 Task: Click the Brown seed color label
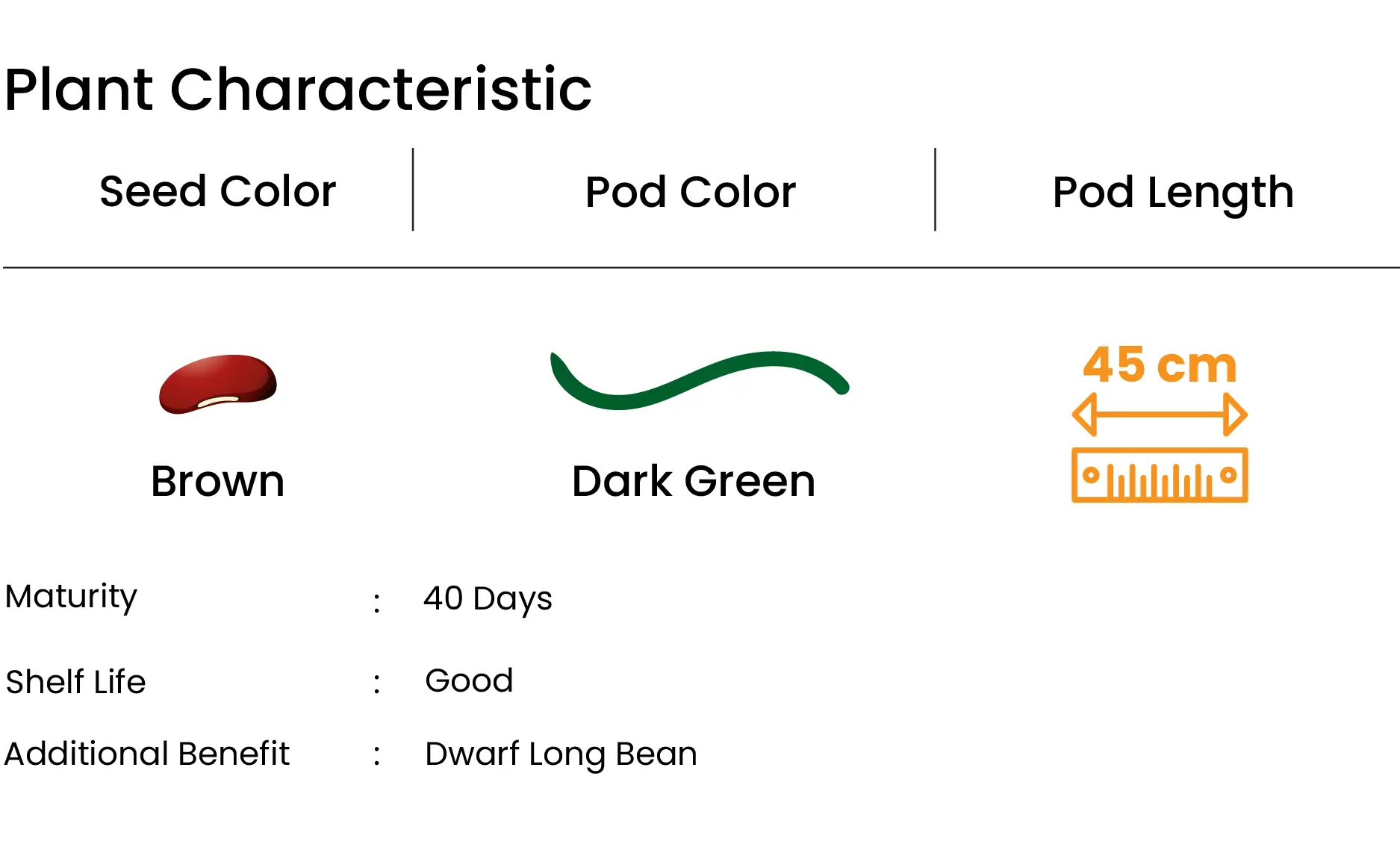pos(218,480)
